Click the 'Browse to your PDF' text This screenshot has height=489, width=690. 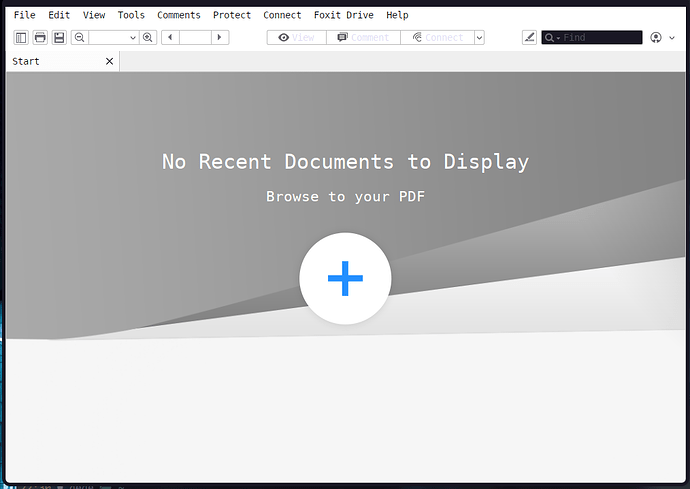(x=345, y=196)
